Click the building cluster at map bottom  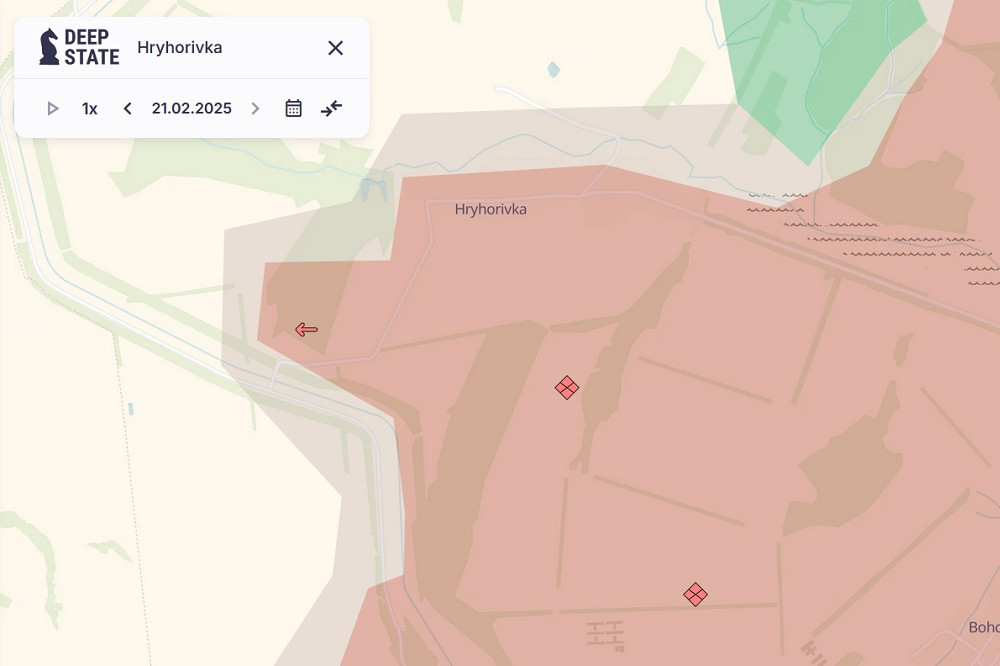605,632
